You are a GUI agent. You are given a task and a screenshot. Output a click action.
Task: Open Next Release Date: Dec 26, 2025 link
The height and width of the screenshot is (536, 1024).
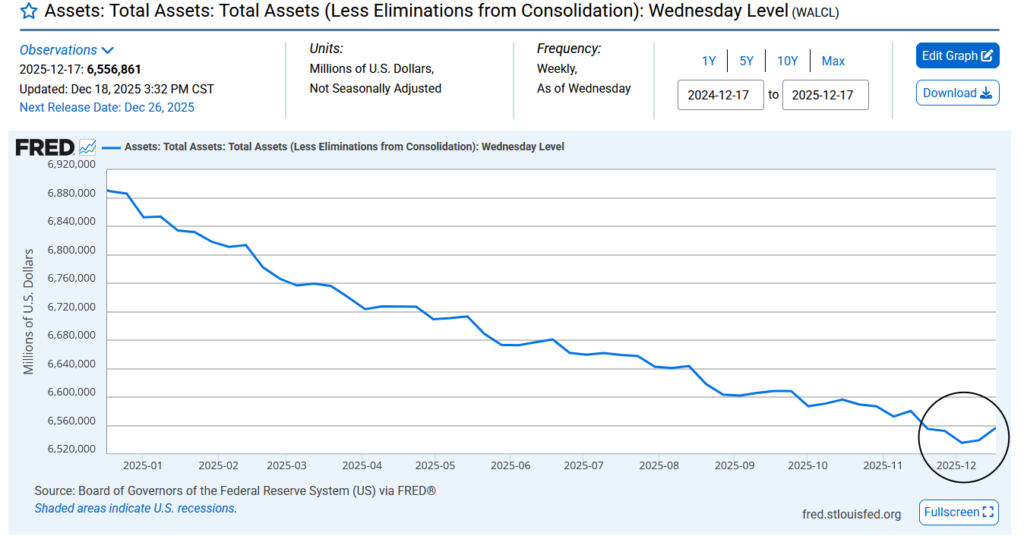pyautogui.click(x=106, y=107)
